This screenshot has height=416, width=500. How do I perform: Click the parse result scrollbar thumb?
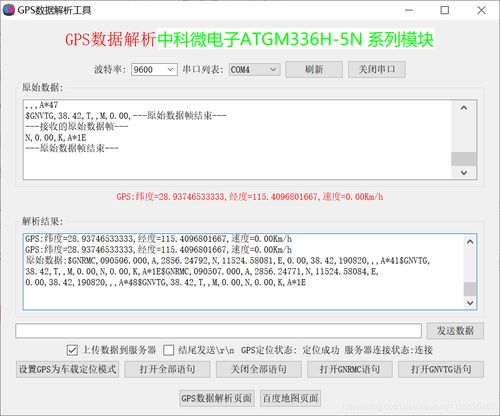pyautogui.click(x=470, y=289)
